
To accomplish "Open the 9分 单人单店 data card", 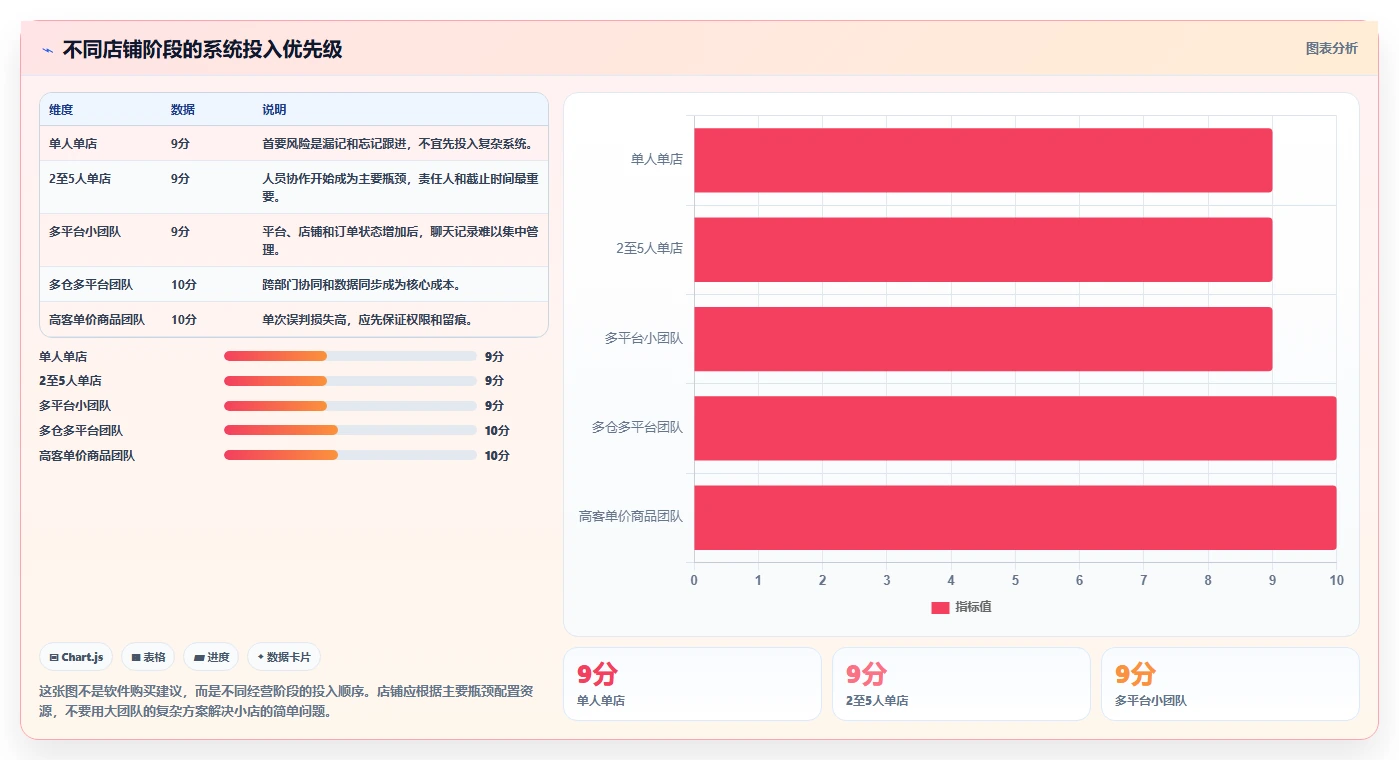I will tap(692, 684).
